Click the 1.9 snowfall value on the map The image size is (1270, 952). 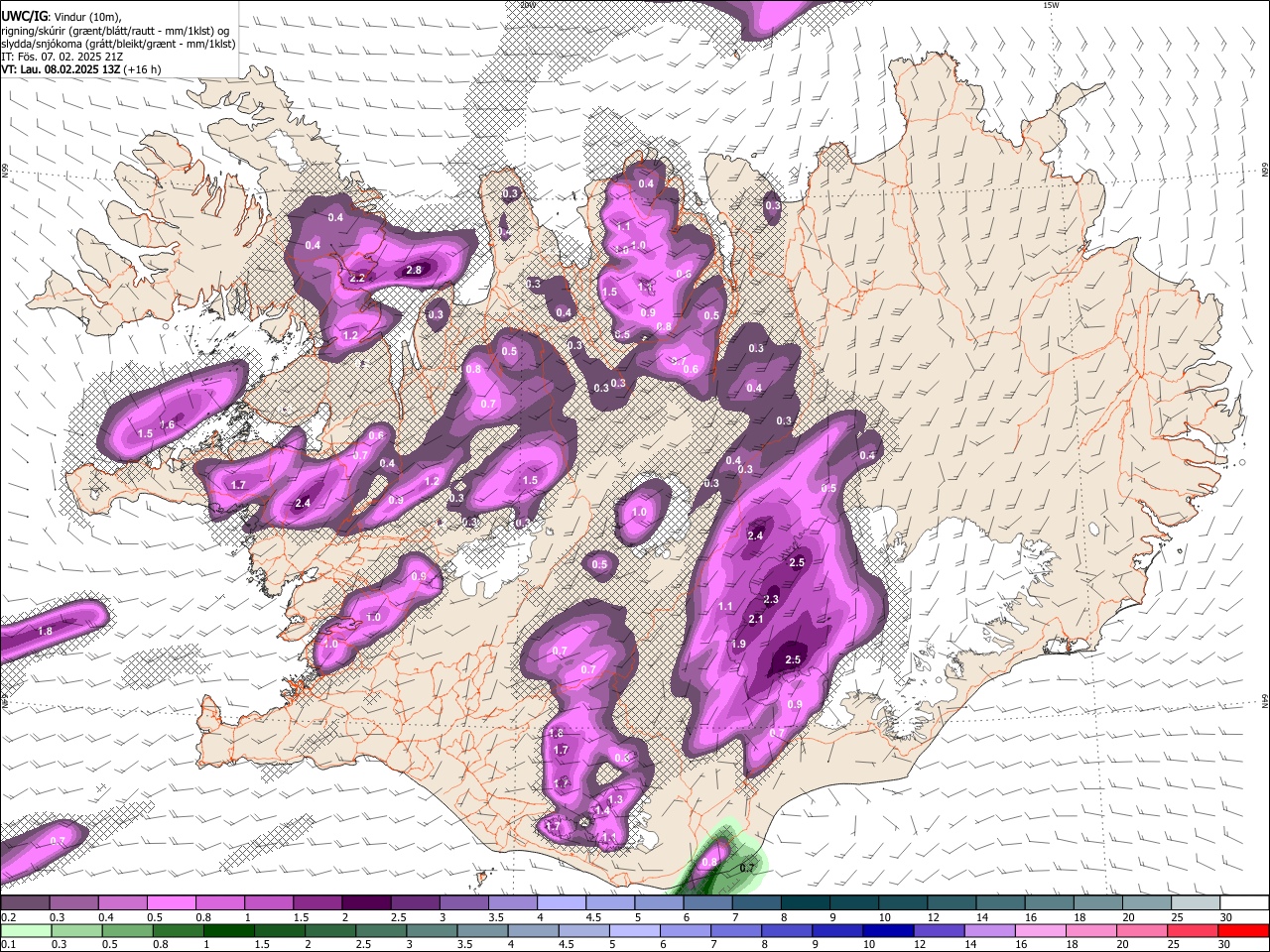tap(738, 644)
